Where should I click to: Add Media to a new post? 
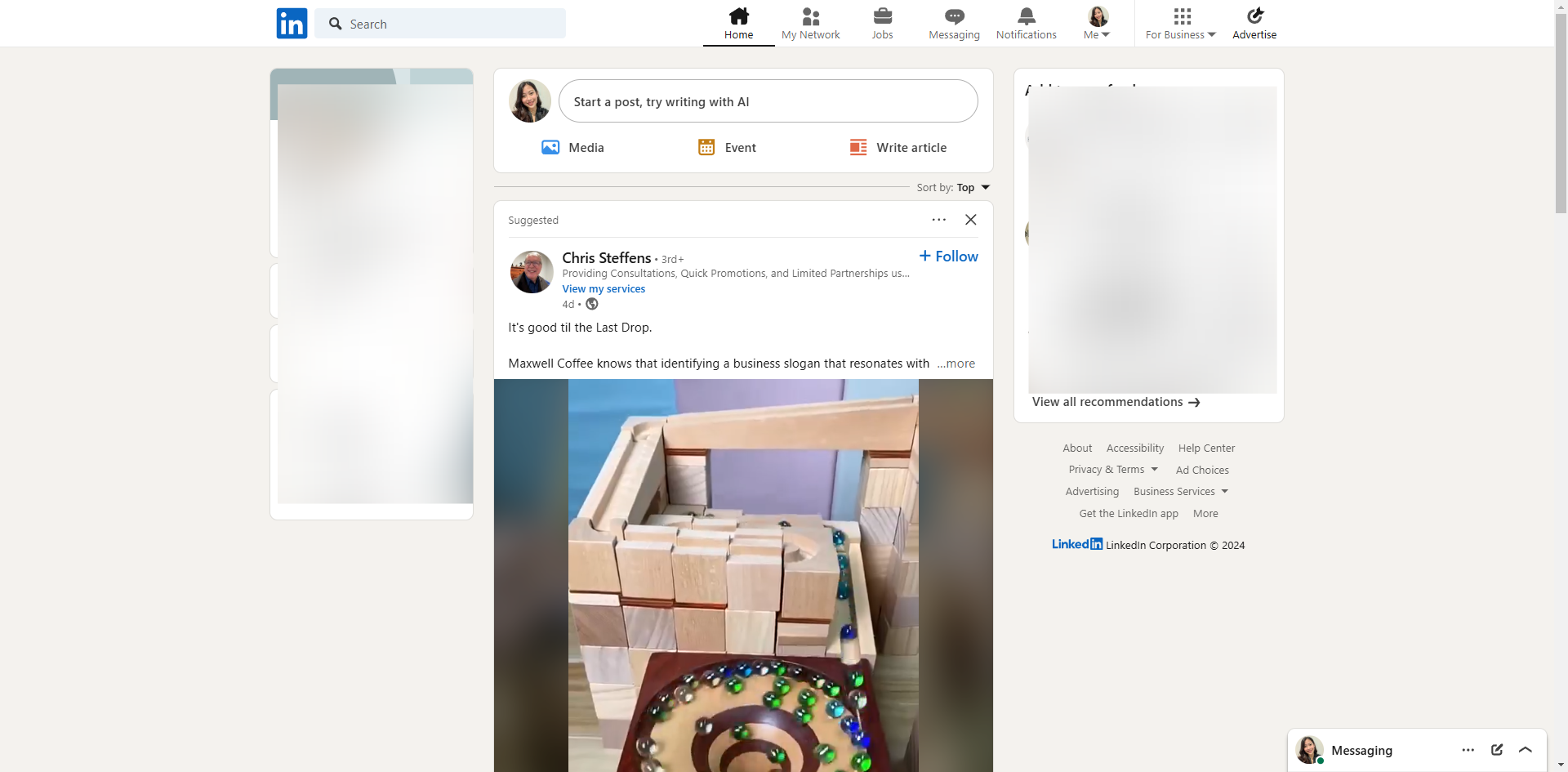[572, 148]
